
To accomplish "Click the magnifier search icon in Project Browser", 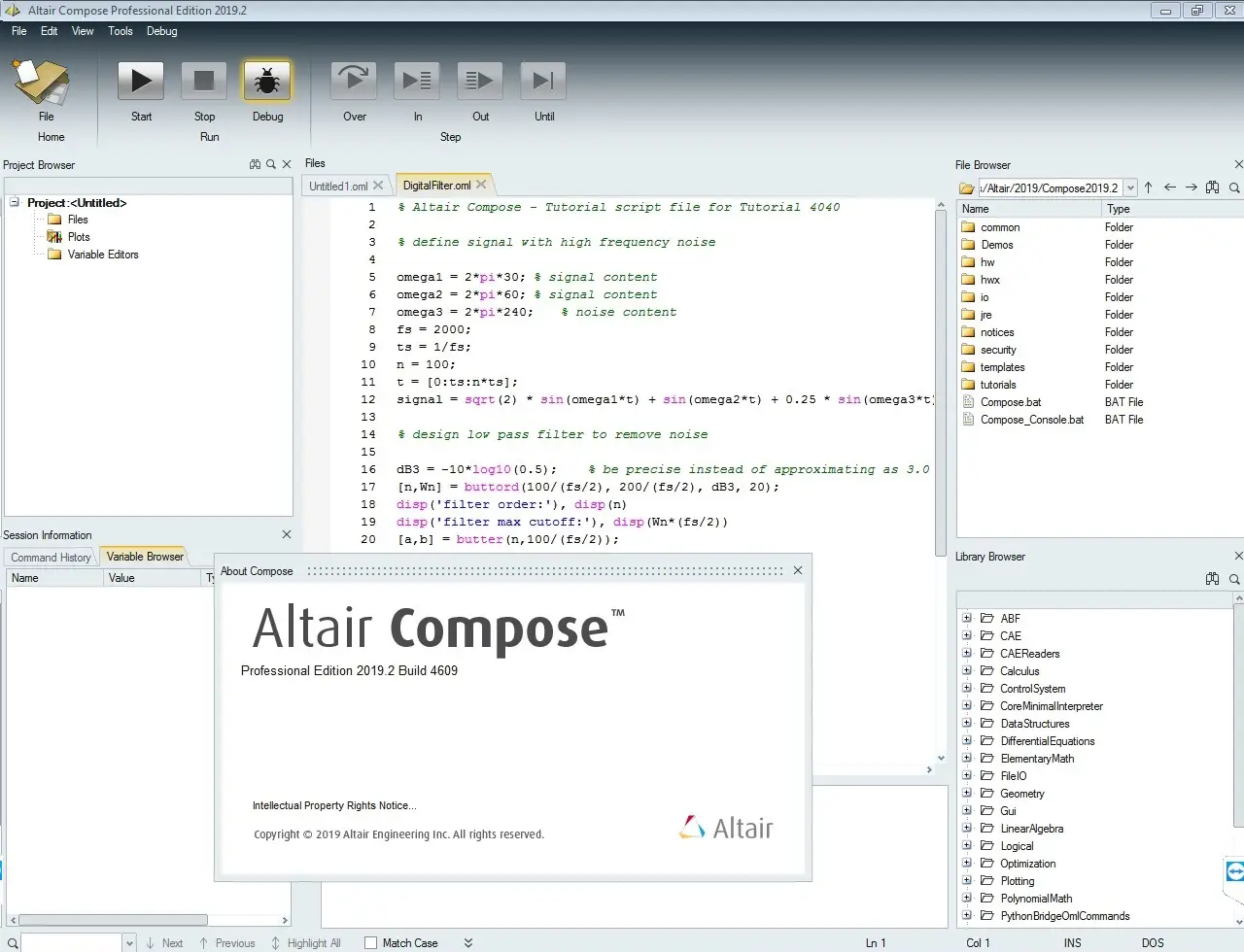I will click(271, 164).
